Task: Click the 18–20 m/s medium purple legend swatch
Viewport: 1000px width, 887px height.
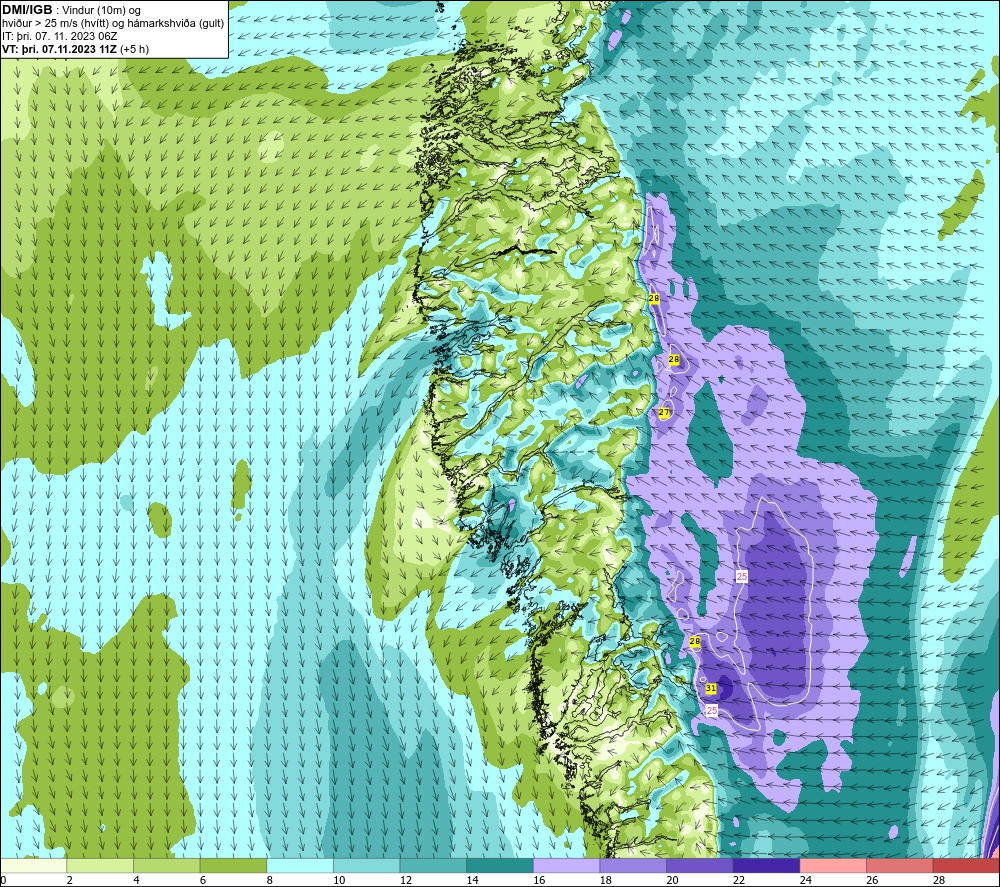Action: 633,865
